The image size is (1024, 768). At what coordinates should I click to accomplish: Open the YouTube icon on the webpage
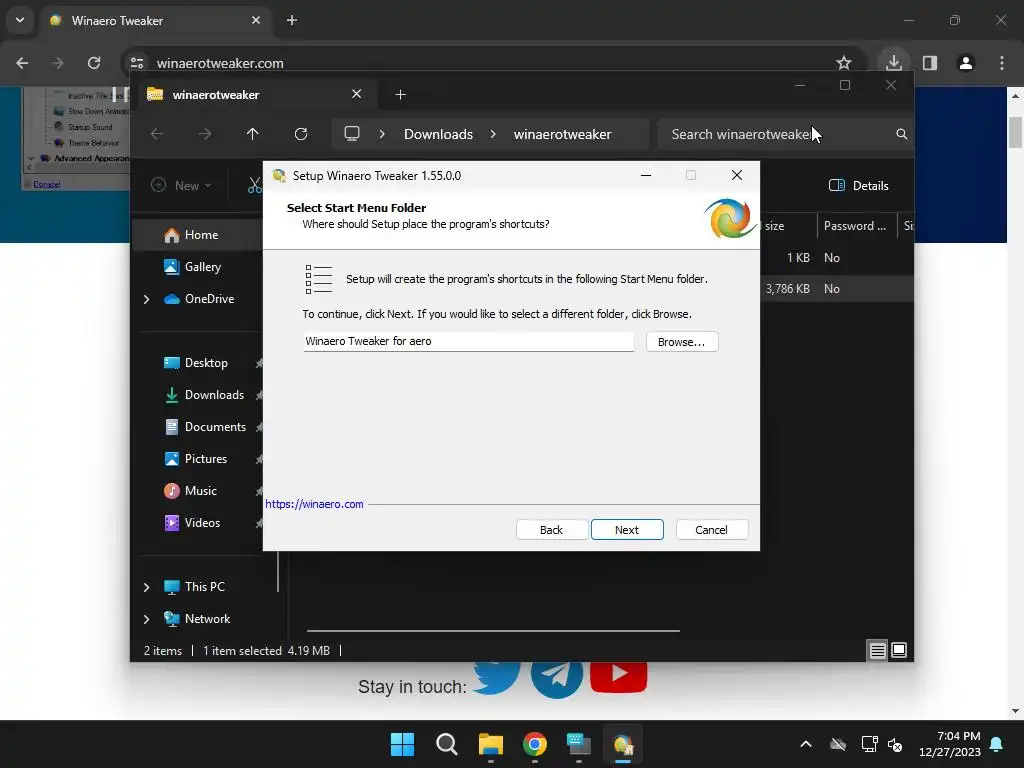(x=618, y=676)
